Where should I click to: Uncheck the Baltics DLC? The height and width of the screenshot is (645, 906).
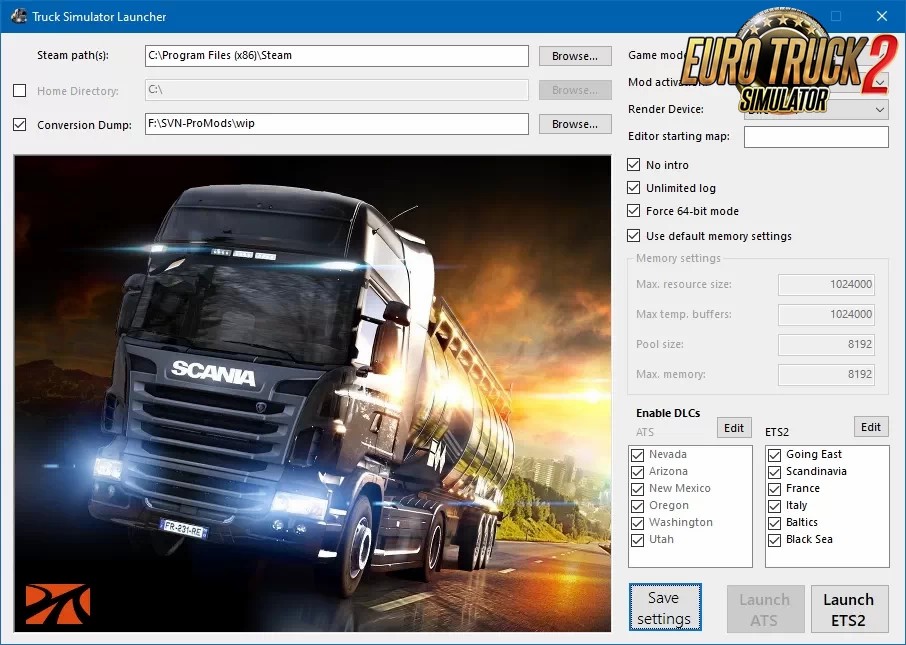tap(774, 523)
